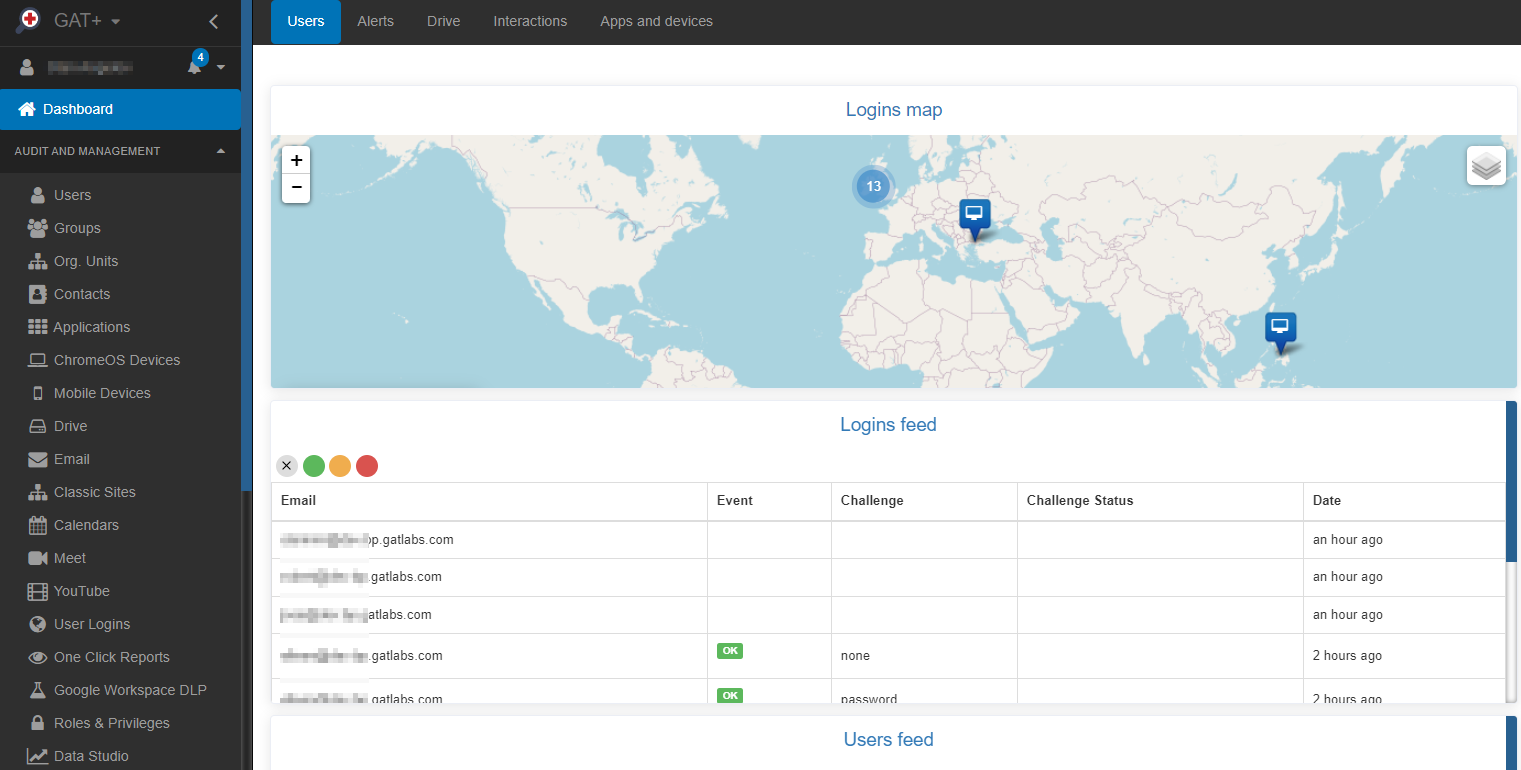
Task: Click the YouTube film strip icon
Action: click(38, 591)
